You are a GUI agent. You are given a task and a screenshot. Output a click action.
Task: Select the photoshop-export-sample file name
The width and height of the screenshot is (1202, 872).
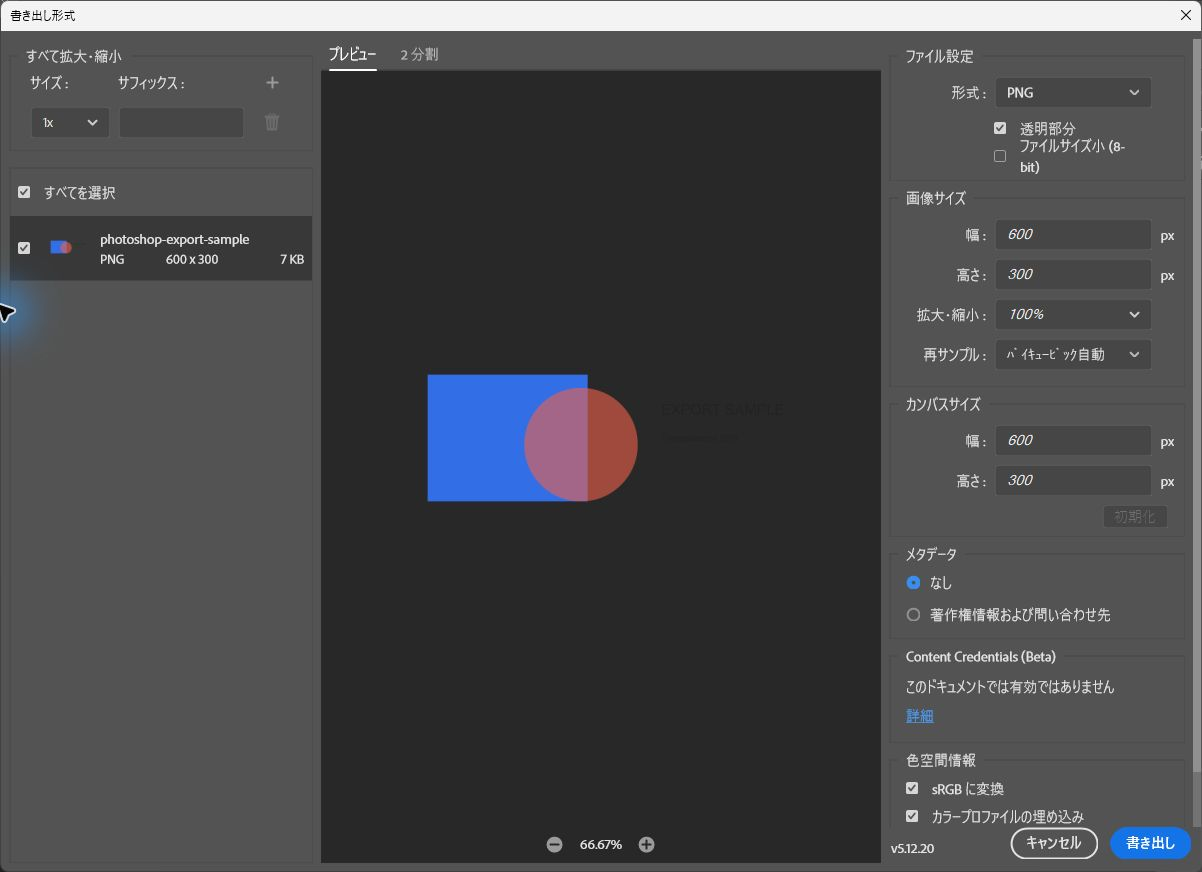pyautogui.click(x=175, y=239)
